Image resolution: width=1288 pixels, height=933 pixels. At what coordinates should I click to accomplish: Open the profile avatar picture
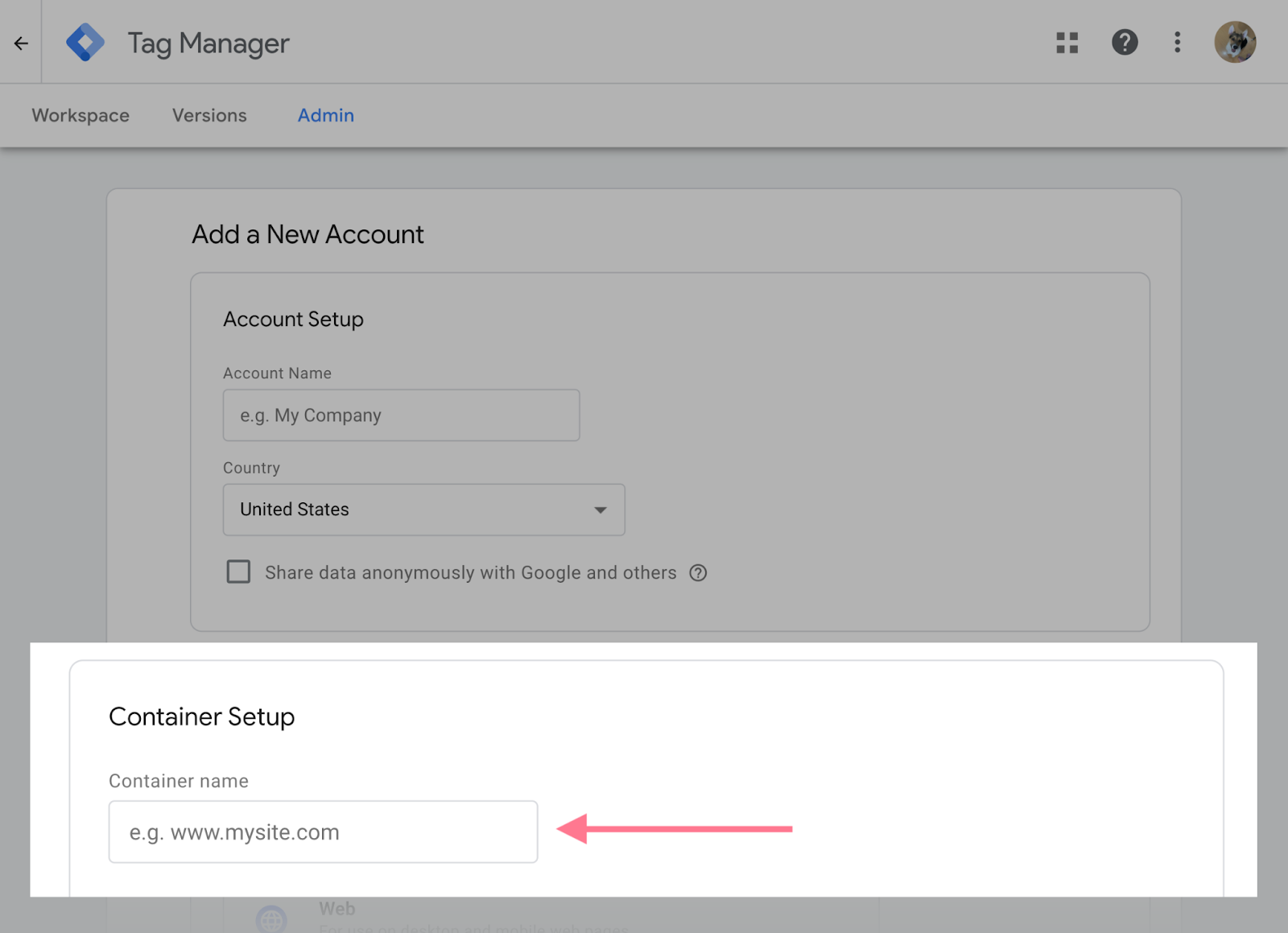coord(1236,43)
